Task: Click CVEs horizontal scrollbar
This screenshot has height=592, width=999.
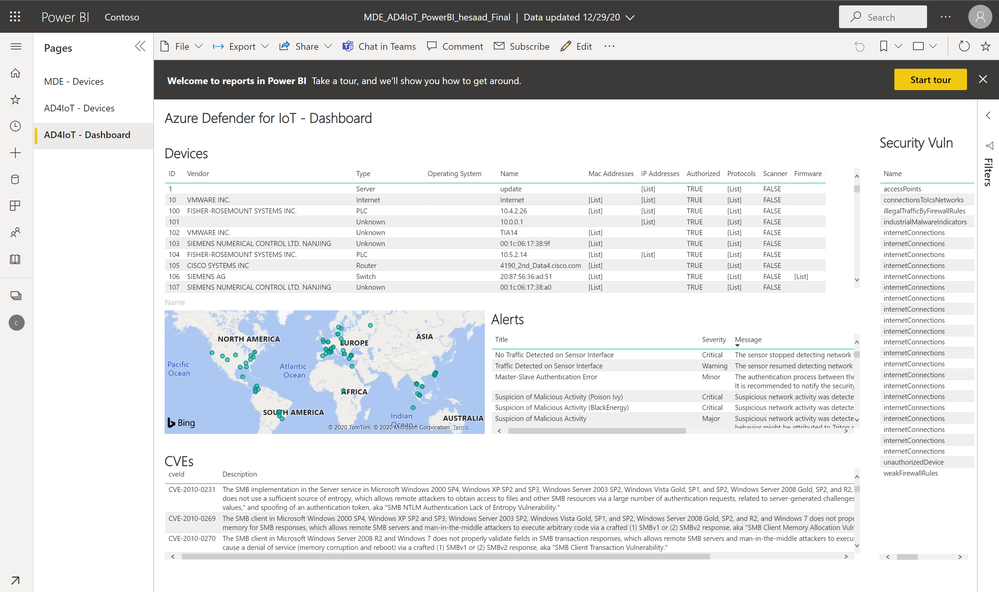Action: tap(445, 556)
